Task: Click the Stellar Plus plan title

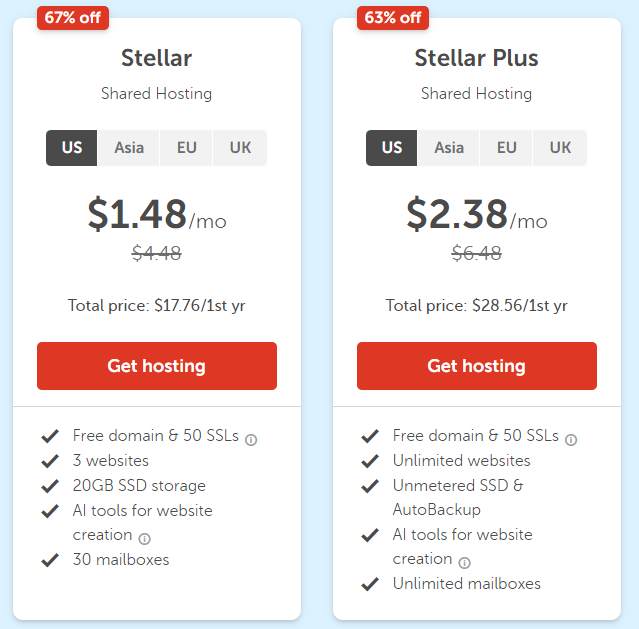Action: point(476,58)
